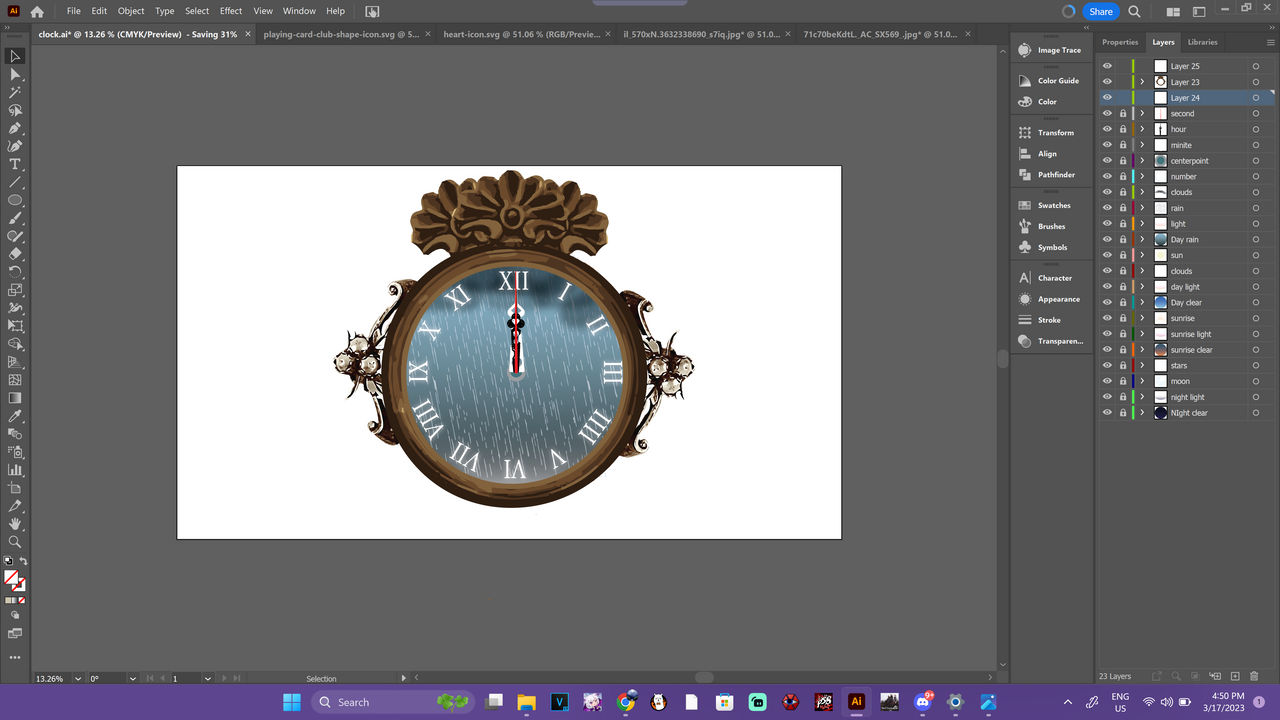This screenshot has height=720, width=1280.
Task: Expand the 'clouds' layer above rain
Action: pyautogui.click(x=1142, y=192)
